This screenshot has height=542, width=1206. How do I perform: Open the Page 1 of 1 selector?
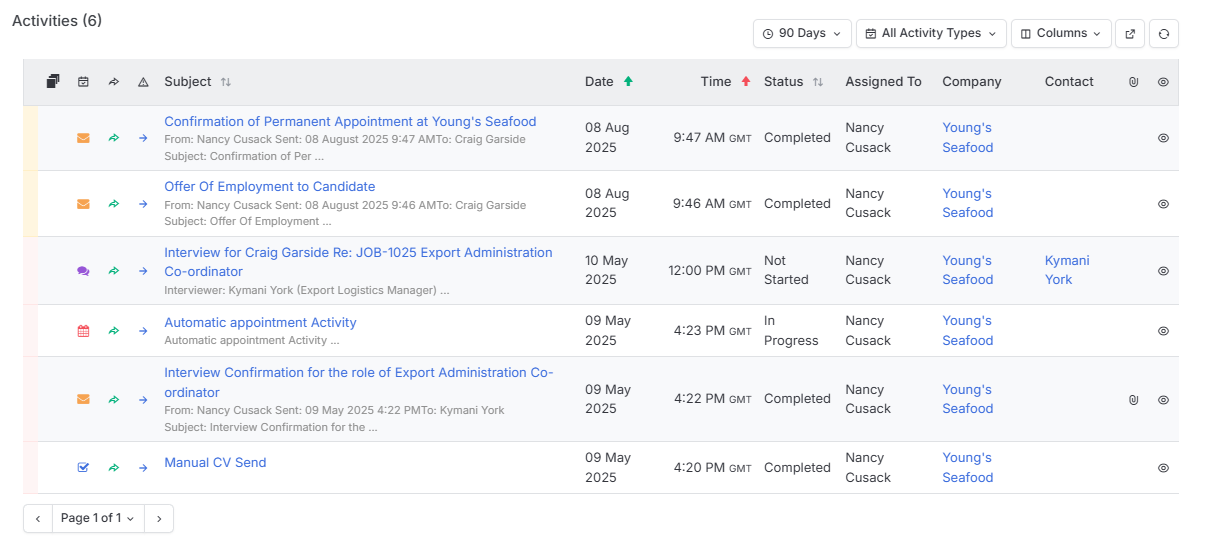click(98, 518)
